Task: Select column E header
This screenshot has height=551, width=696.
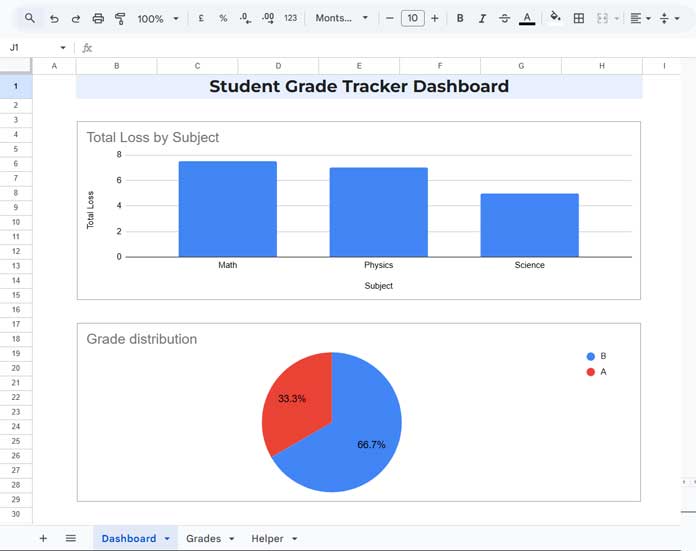Action: 359,66
